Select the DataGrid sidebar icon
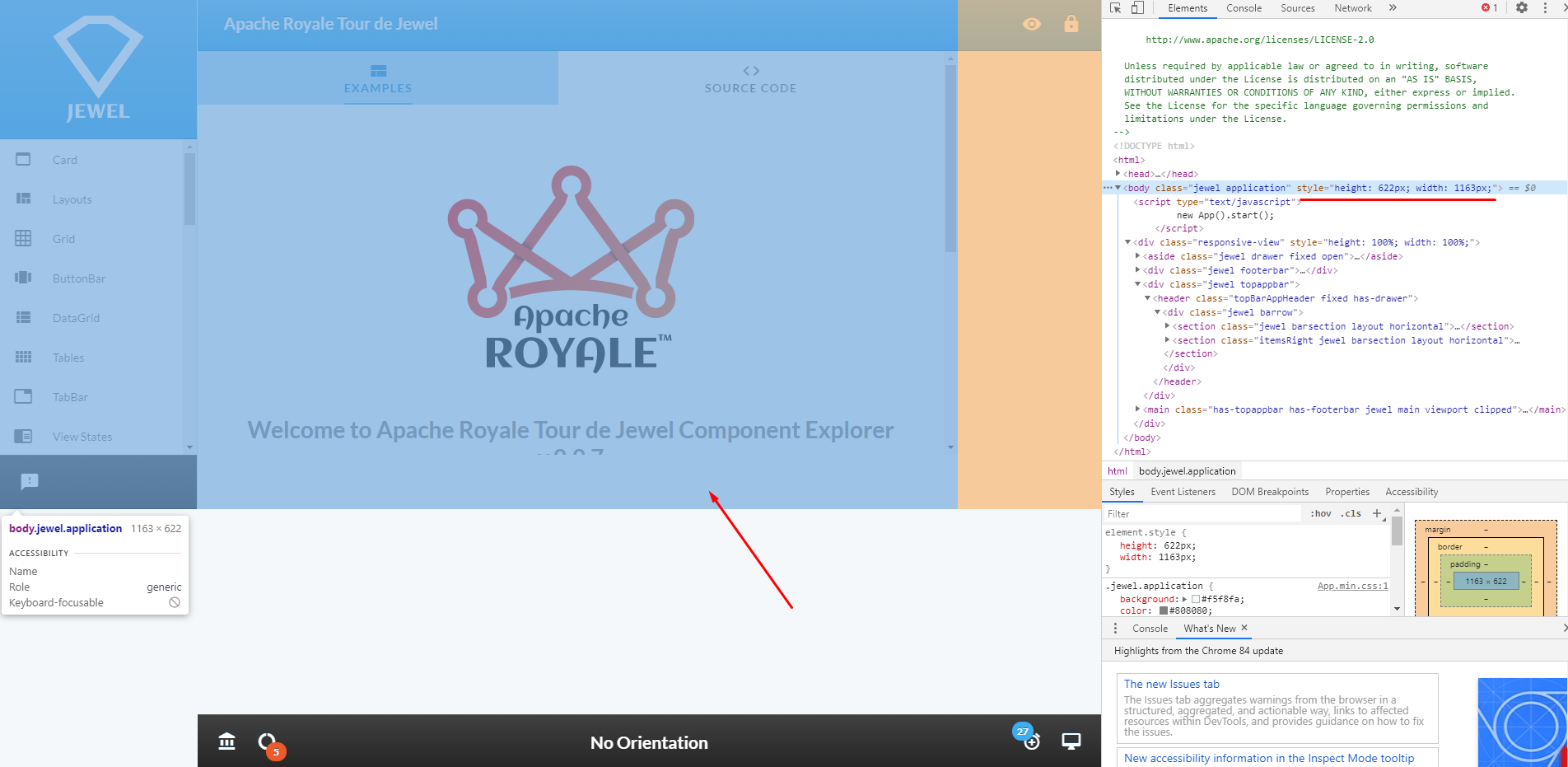 pyautogui.click(x=24, y=317)
